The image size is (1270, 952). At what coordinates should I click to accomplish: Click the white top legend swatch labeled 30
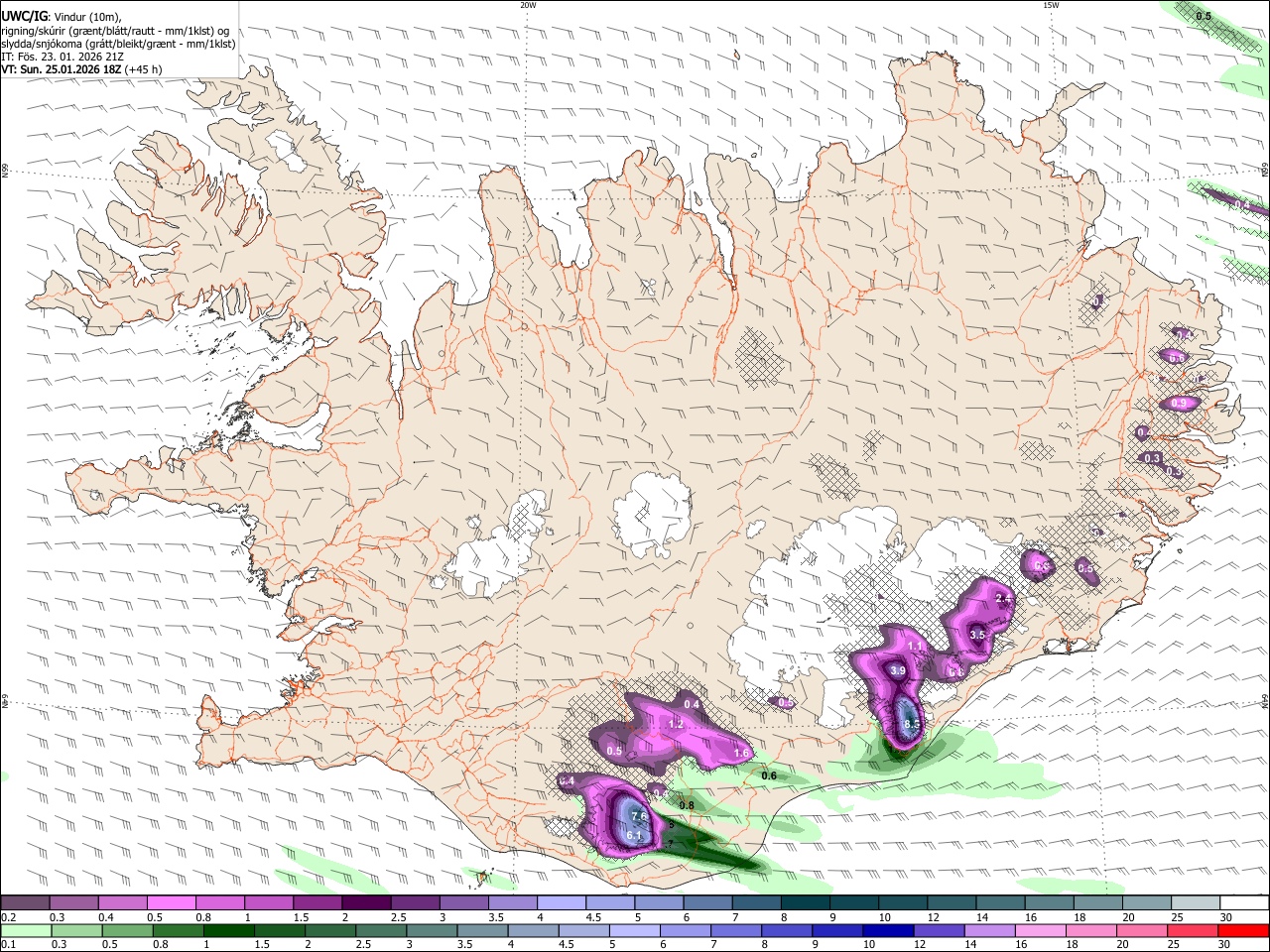coord(1243,902)
